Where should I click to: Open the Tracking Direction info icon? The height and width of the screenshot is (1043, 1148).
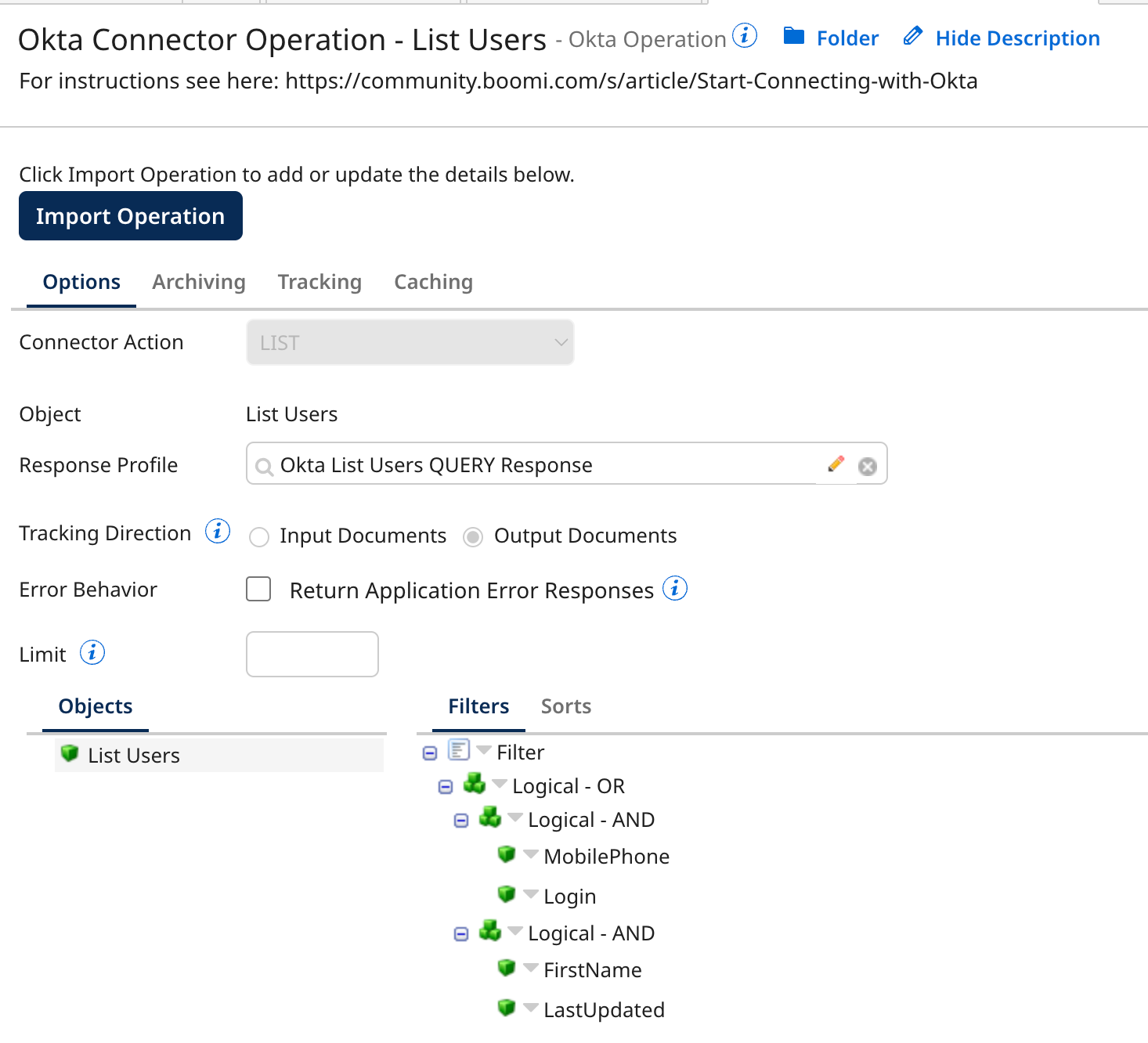click(218, 530)
